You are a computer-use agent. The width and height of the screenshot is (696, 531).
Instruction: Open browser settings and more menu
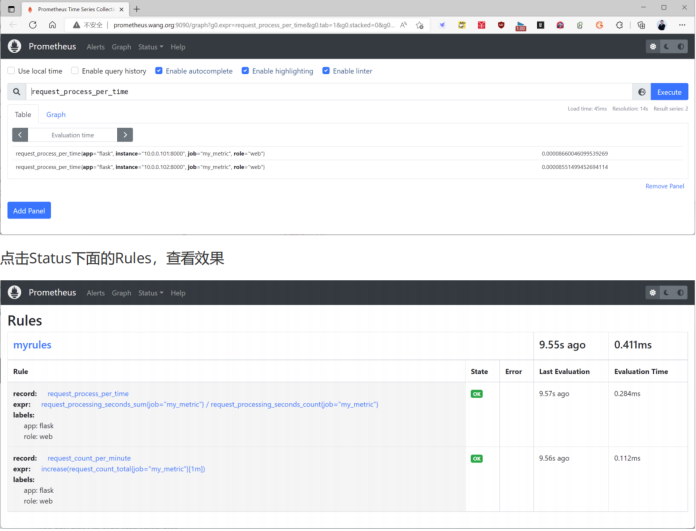pyautogui.click(x=682, y=25)
